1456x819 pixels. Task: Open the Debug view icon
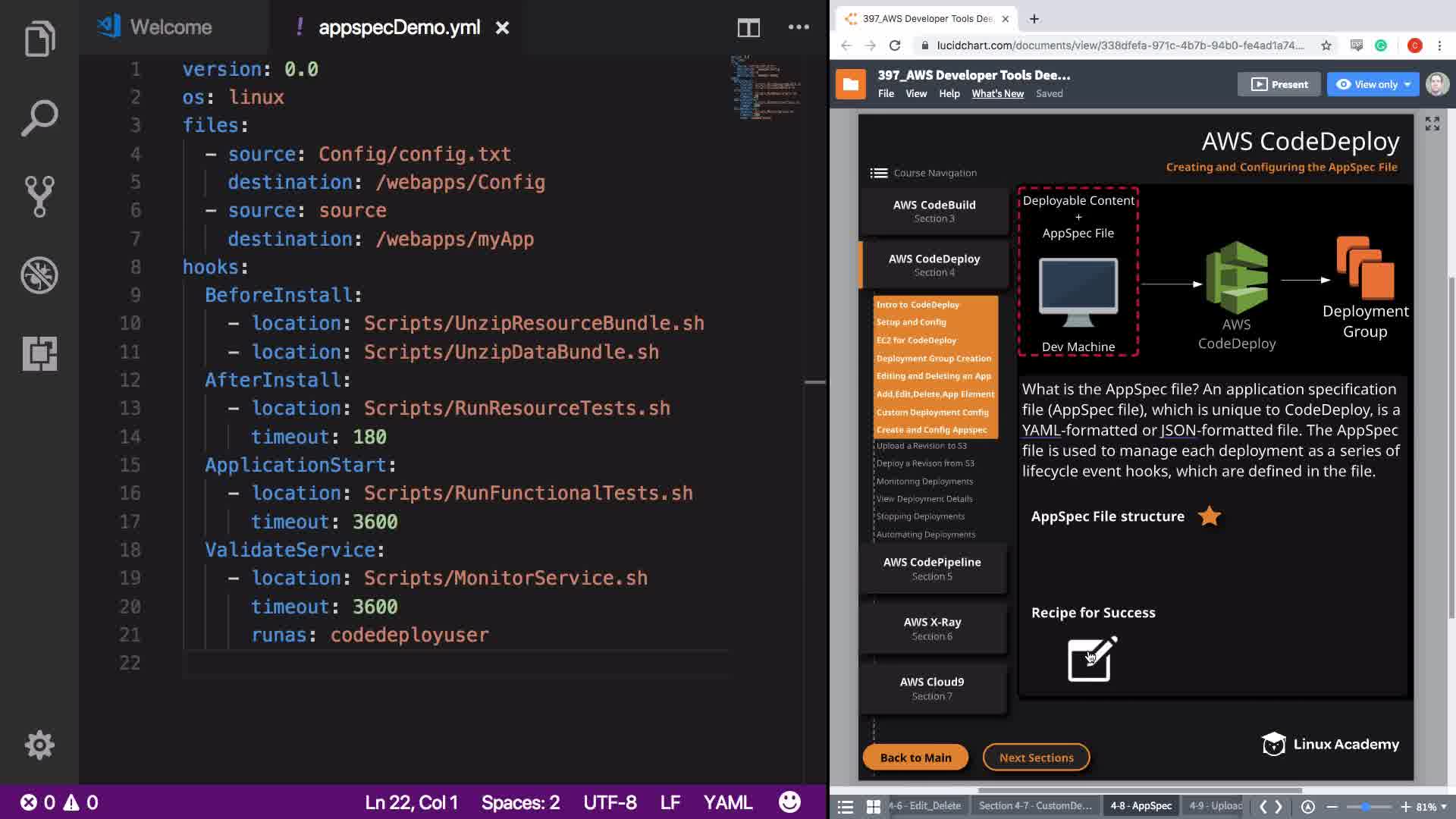tap(39, 275)
